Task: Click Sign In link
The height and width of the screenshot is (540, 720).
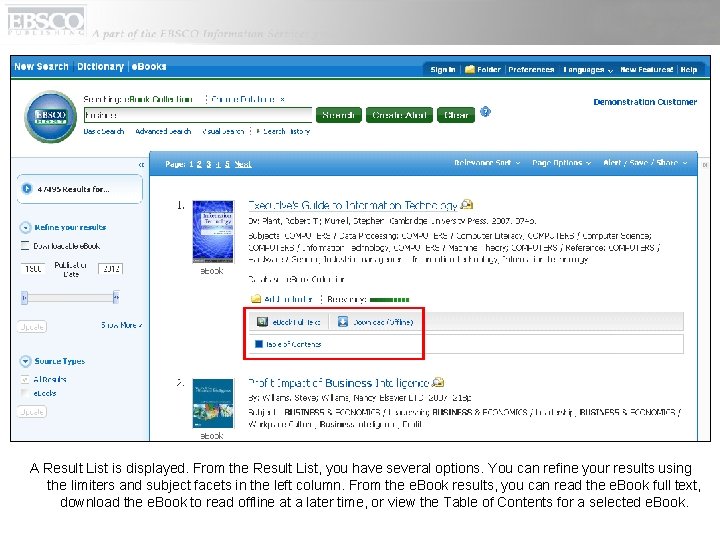Action: point(443,69)
